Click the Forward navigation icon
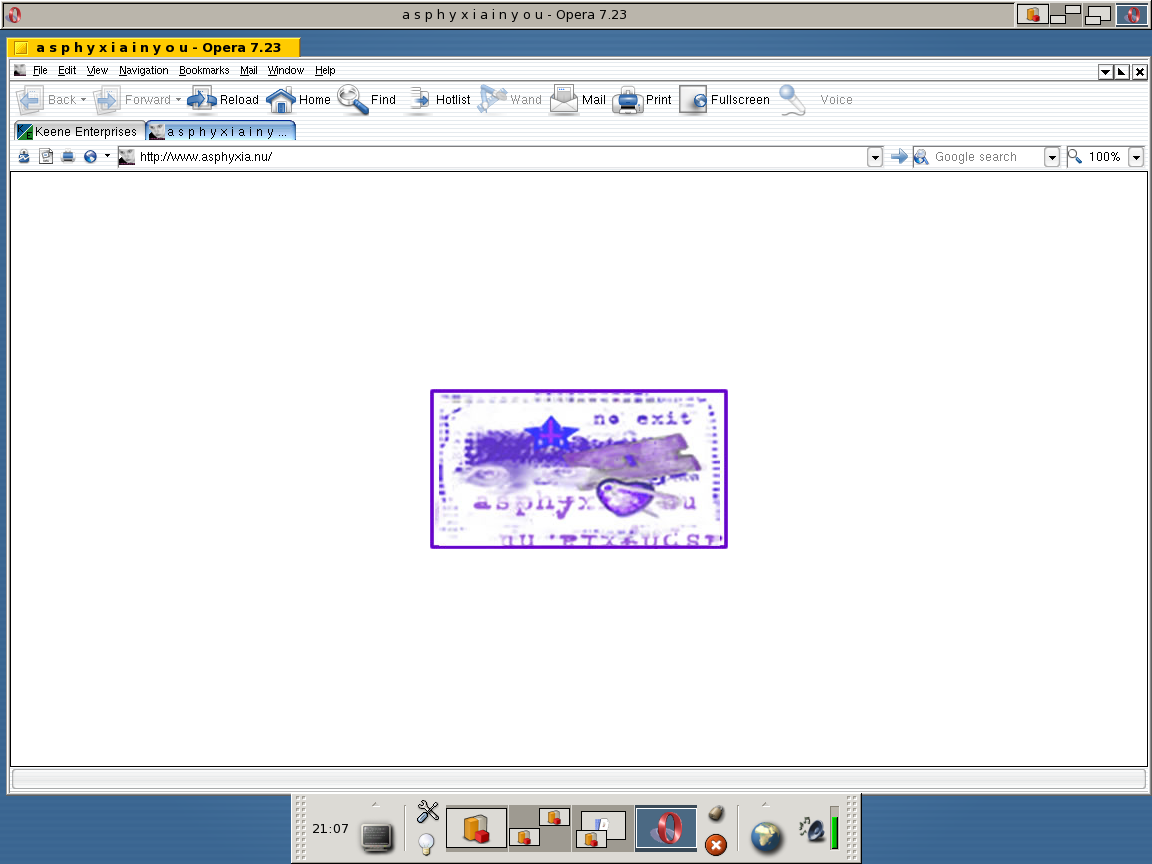Screen dimensions: 1152x864 point(107,100)
